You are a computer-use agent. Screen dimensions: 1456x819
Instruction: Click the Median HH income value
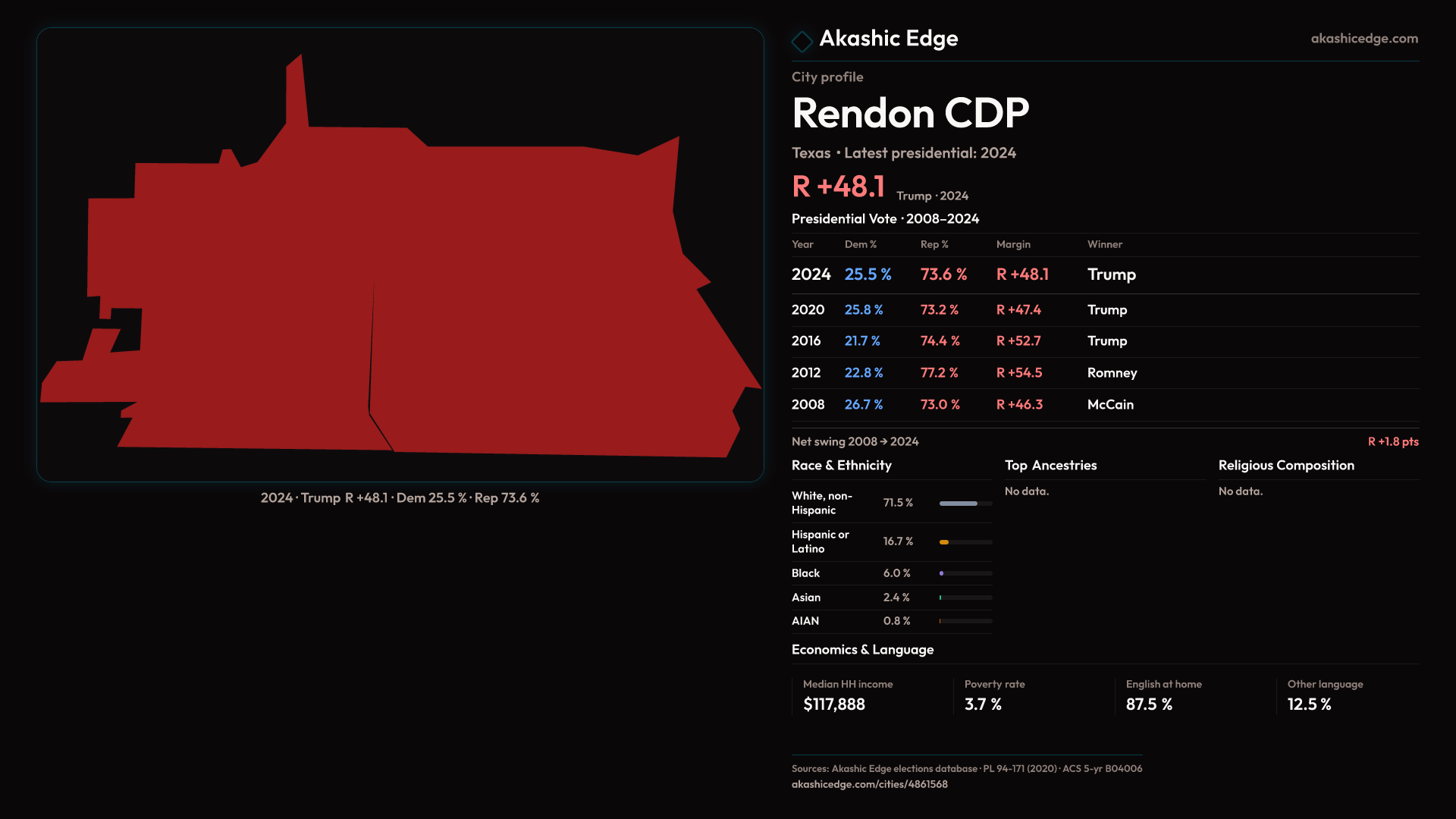point(834,704)
